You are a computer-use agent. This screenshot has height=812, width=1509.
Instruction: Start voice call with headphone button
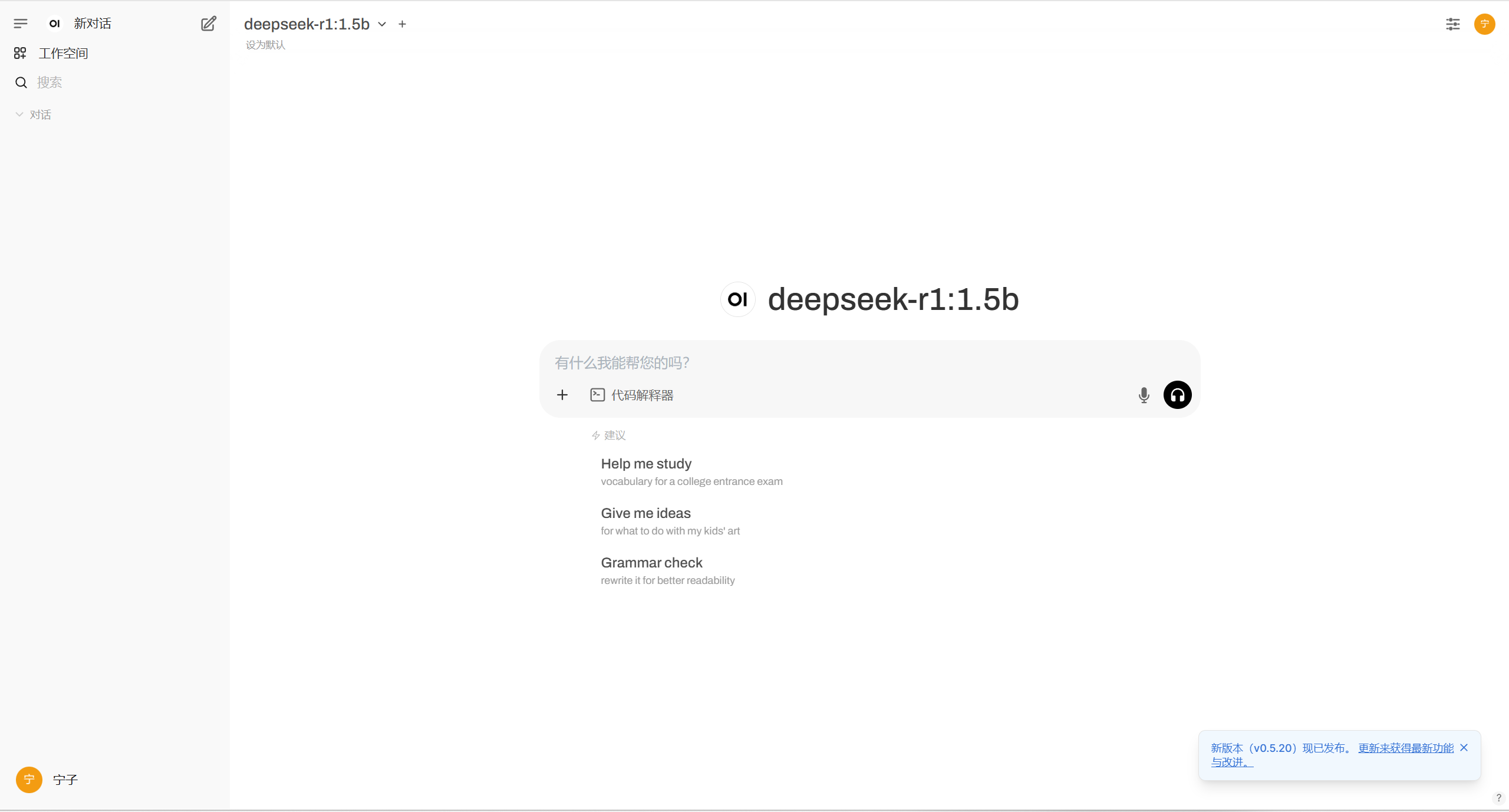click(1177, 395)
